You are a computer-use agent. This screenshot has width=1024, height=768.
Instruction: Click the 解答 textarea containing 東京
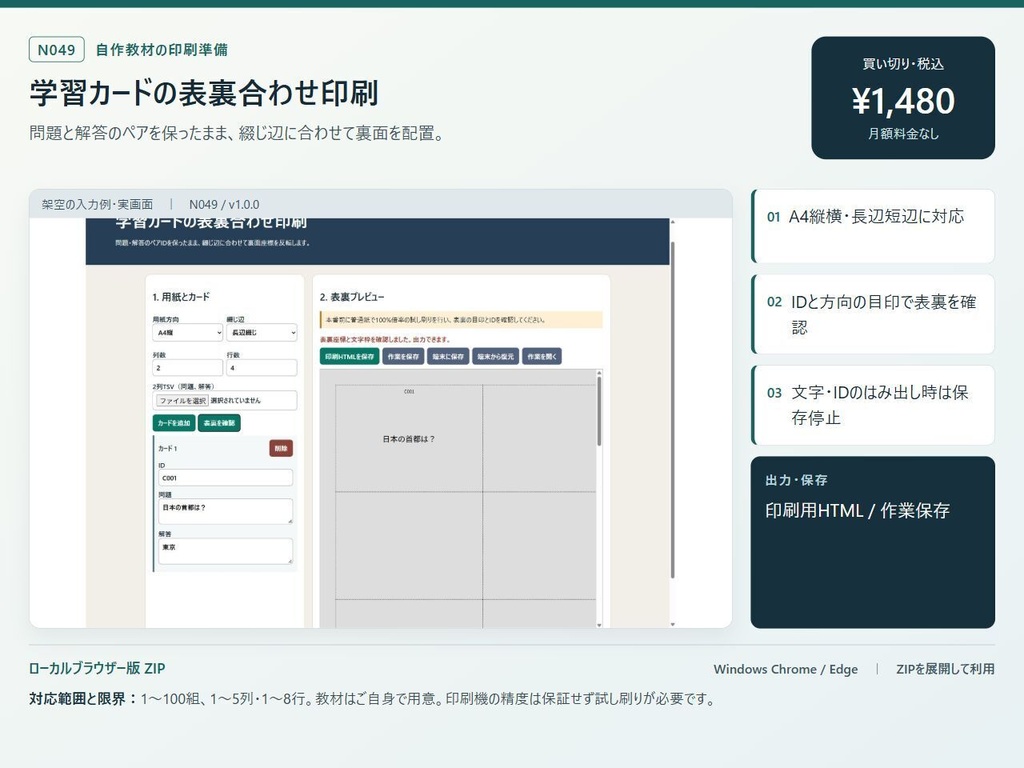click(x=225, y=551)
